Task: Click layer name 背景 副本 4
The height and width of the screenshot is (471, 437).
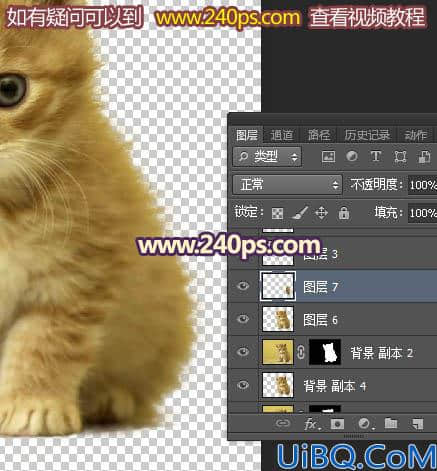Action: click(335, 386)
